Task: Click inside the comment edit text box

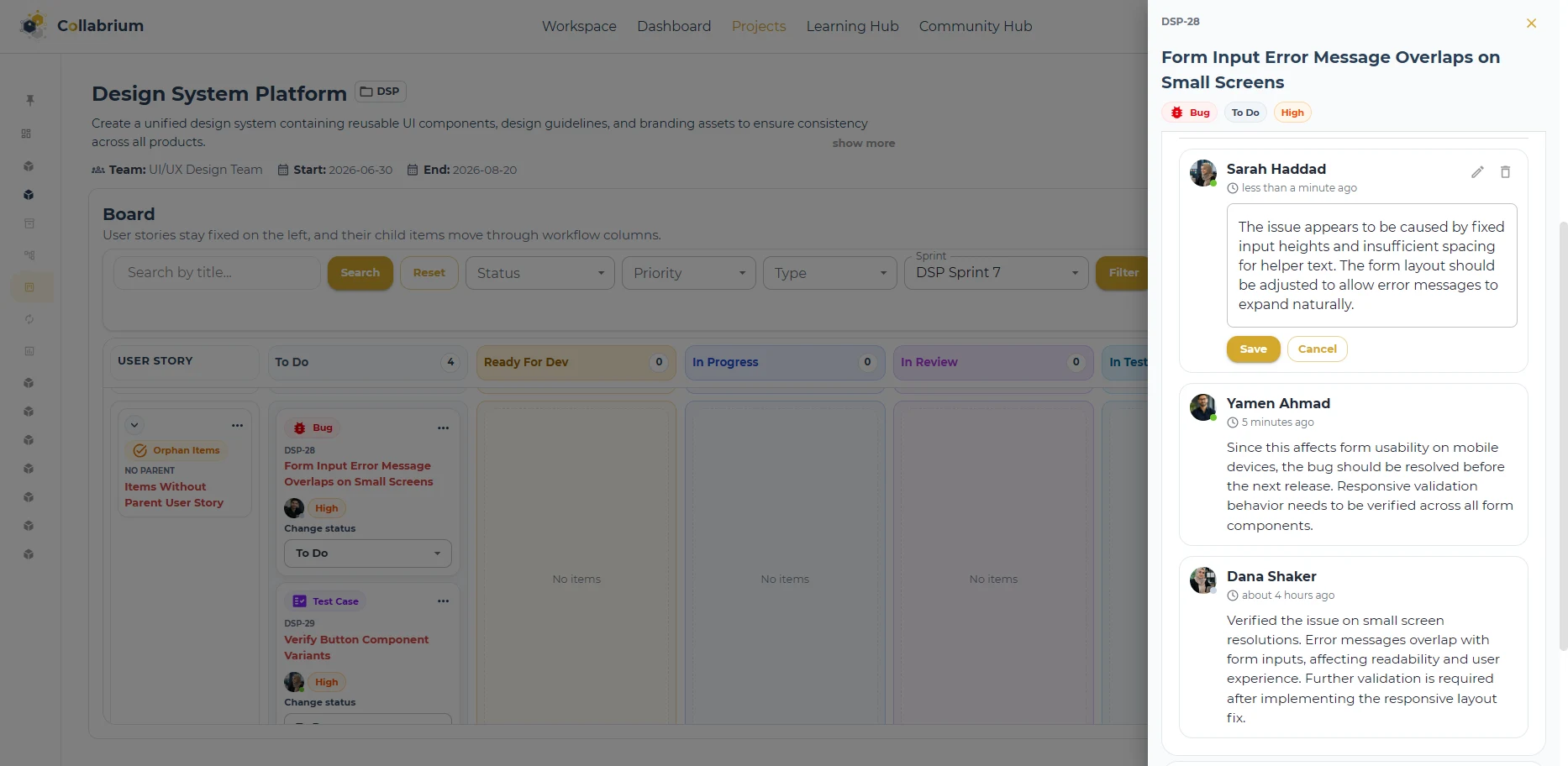Action: click(1371, 265)
